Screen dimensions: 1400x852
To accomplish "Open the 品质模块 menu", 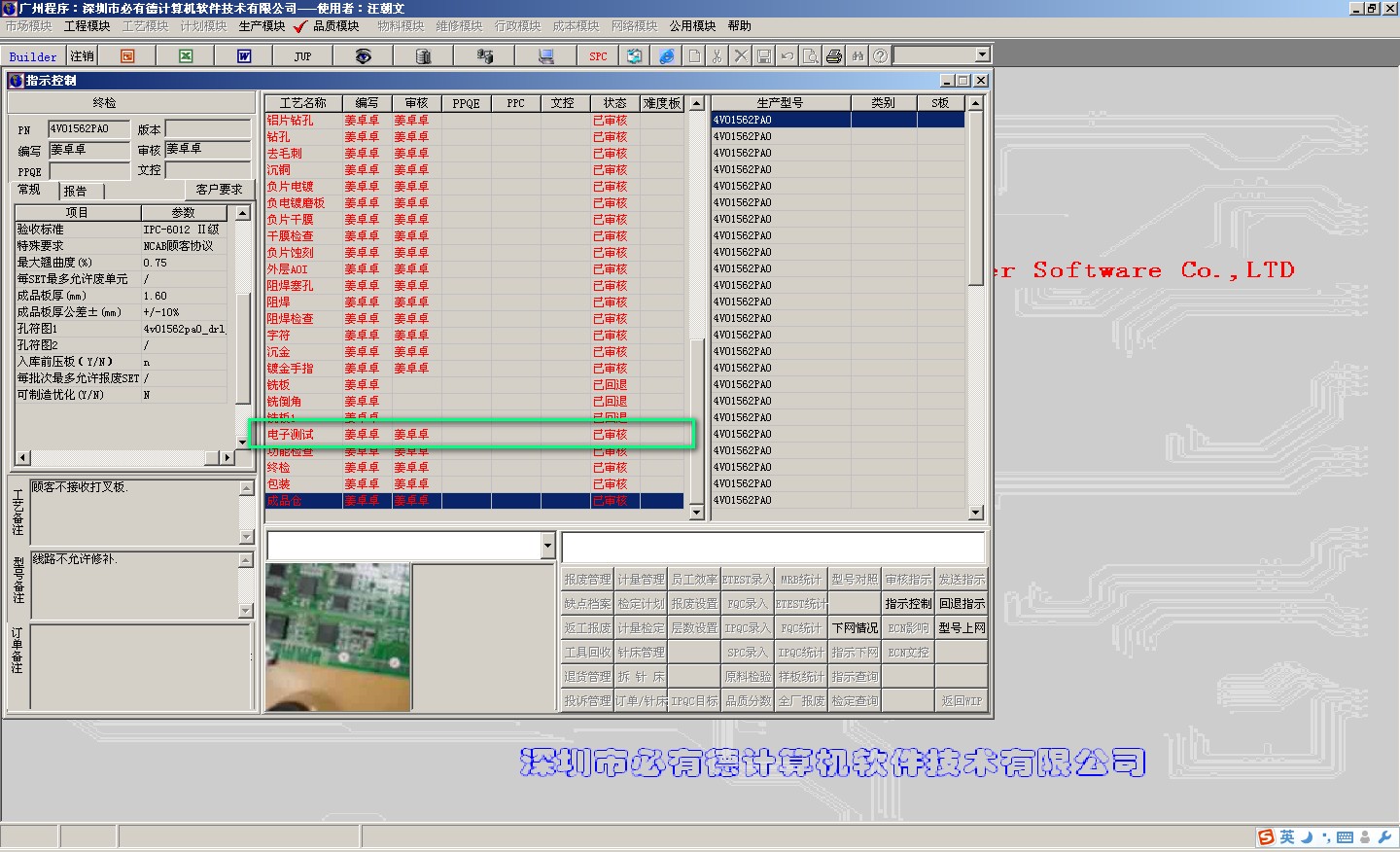I will (335, 26).
